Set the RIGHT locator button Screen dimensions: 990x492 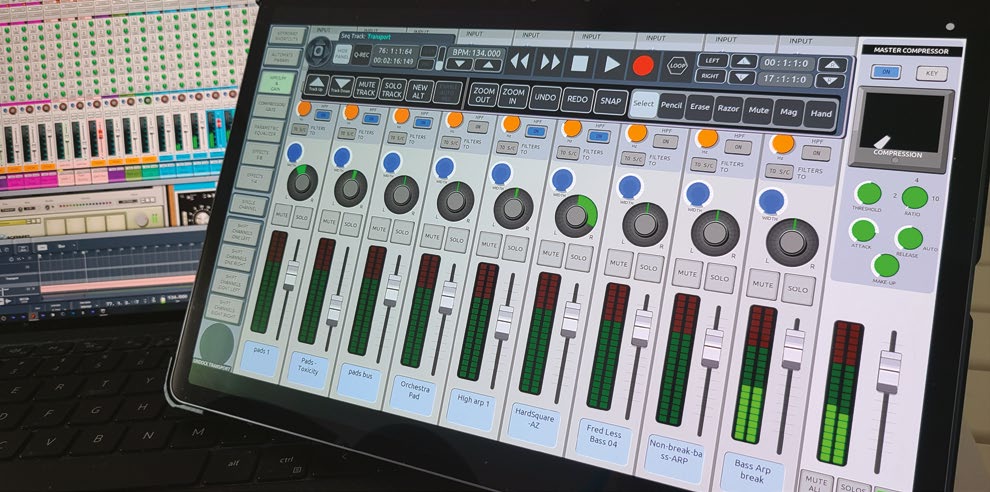click(710, 76)
